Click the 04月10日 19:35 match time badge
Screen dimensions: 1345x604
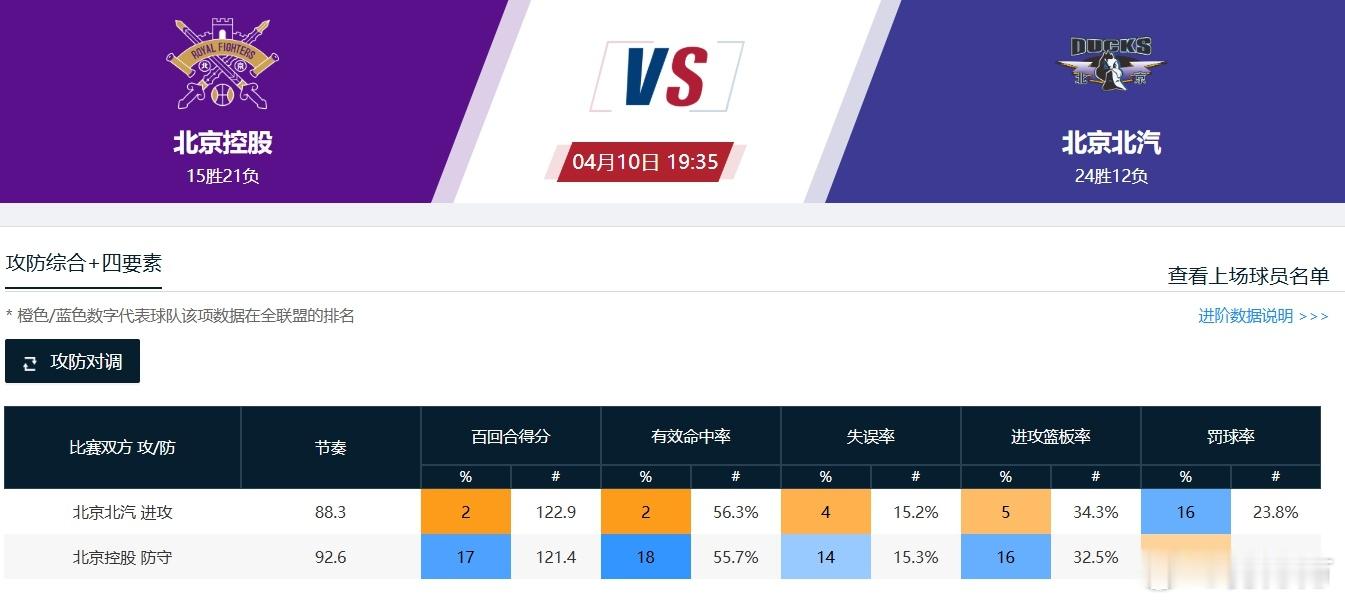coord(645,161)
